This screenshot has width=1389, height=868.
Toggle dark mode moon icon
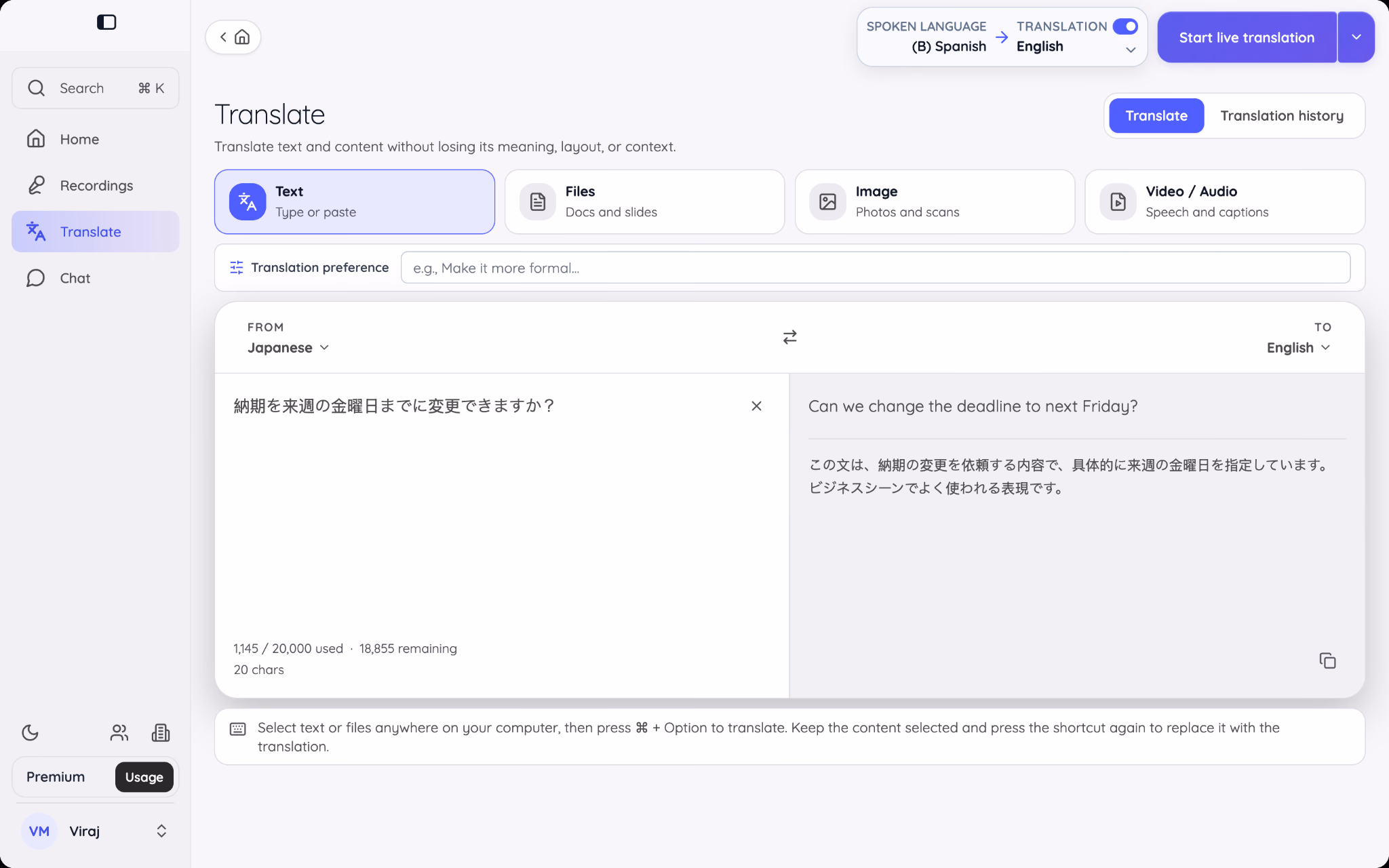[31, 732]
